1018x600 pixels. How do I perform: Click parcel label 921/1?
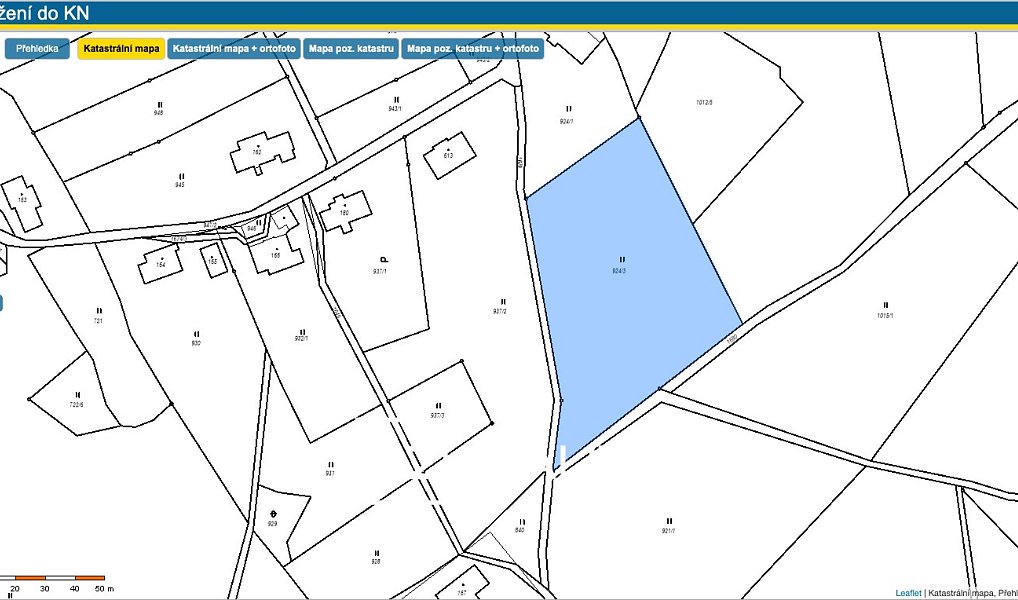669,531
